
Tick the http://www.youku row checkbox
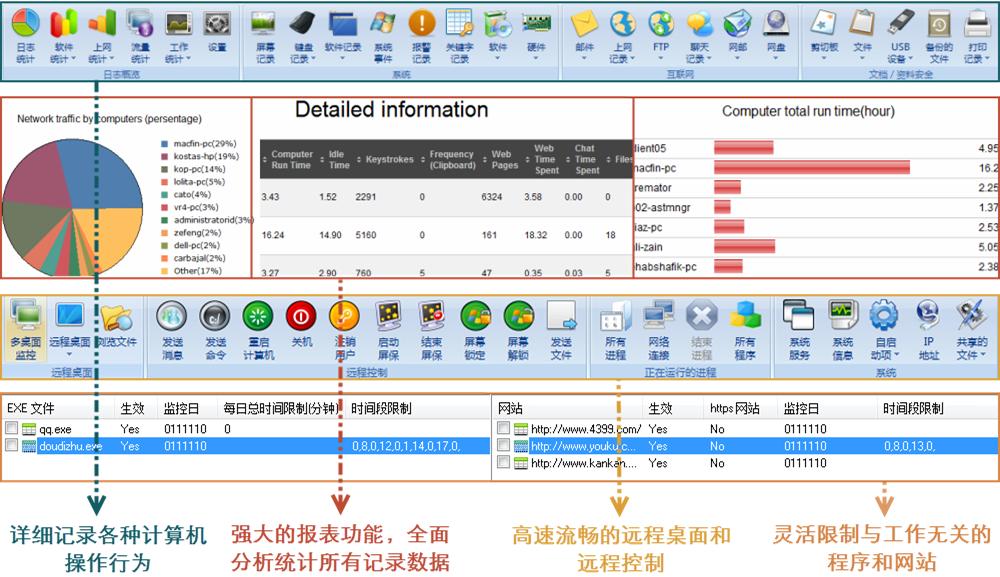click(503, 445)
